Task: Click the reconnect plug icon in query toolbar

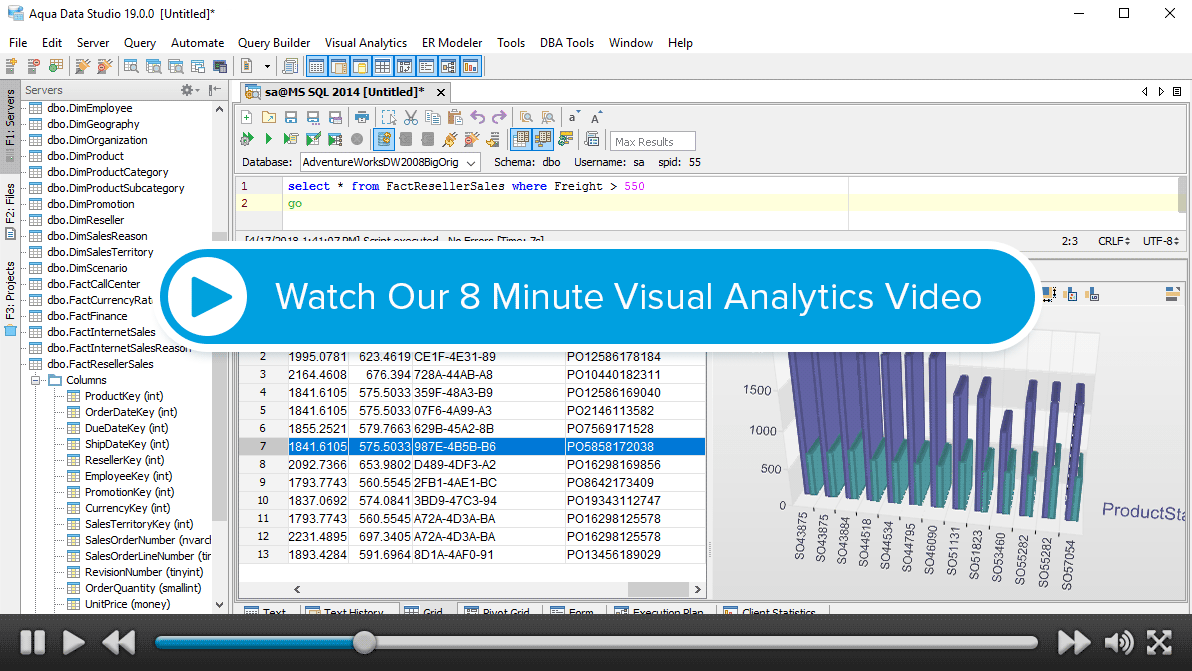Action: (x=449, y=139)
